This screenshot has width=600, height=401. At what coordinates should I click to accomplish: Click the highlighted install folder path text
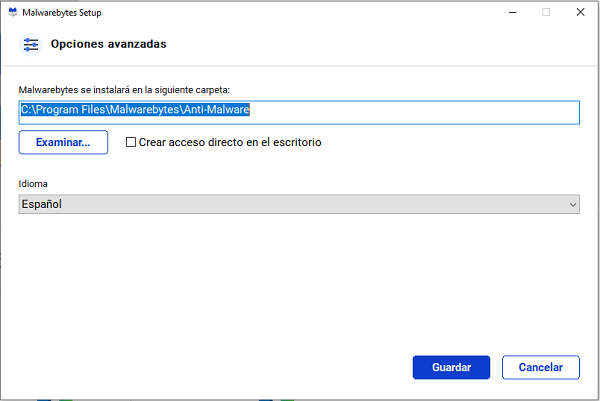(x=135, y=110)
